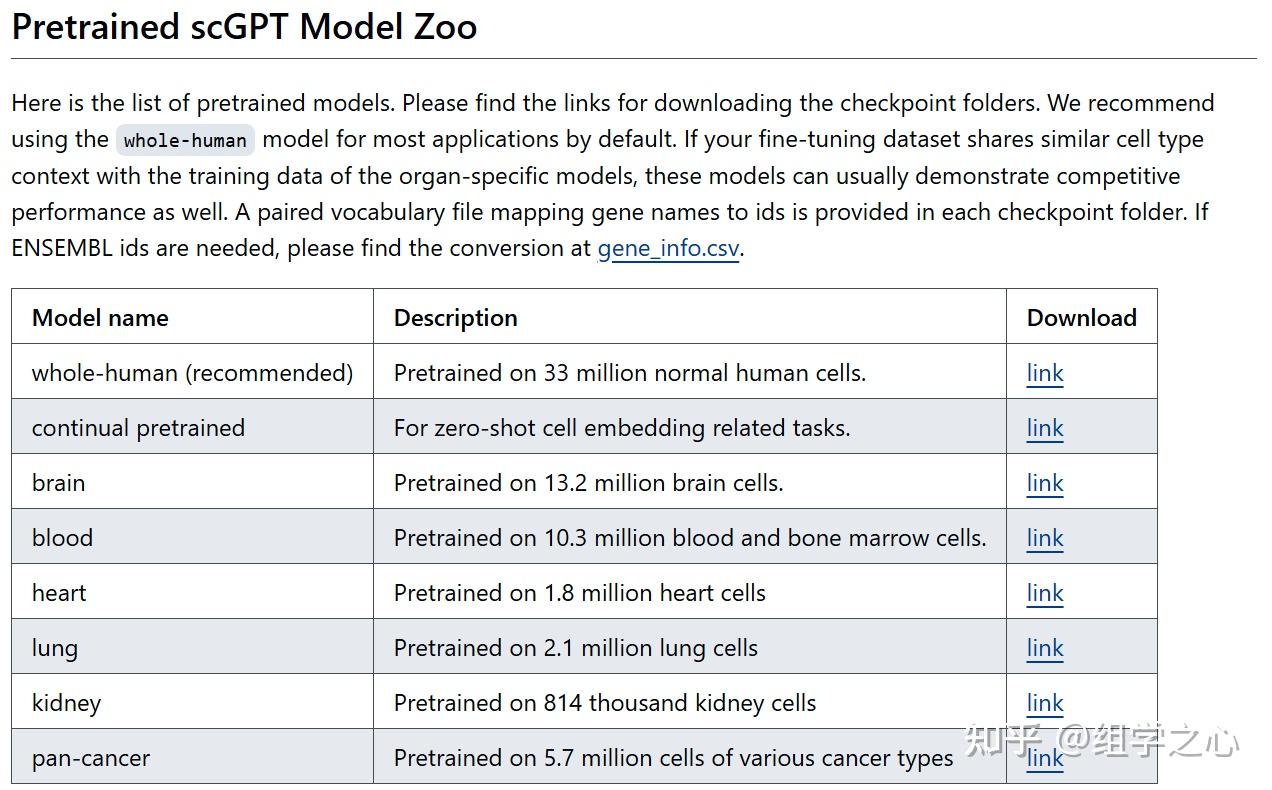This screenshot has height=790, width=1272.
Task: Follow the brain model download link
Action: tap(1044, 483)
